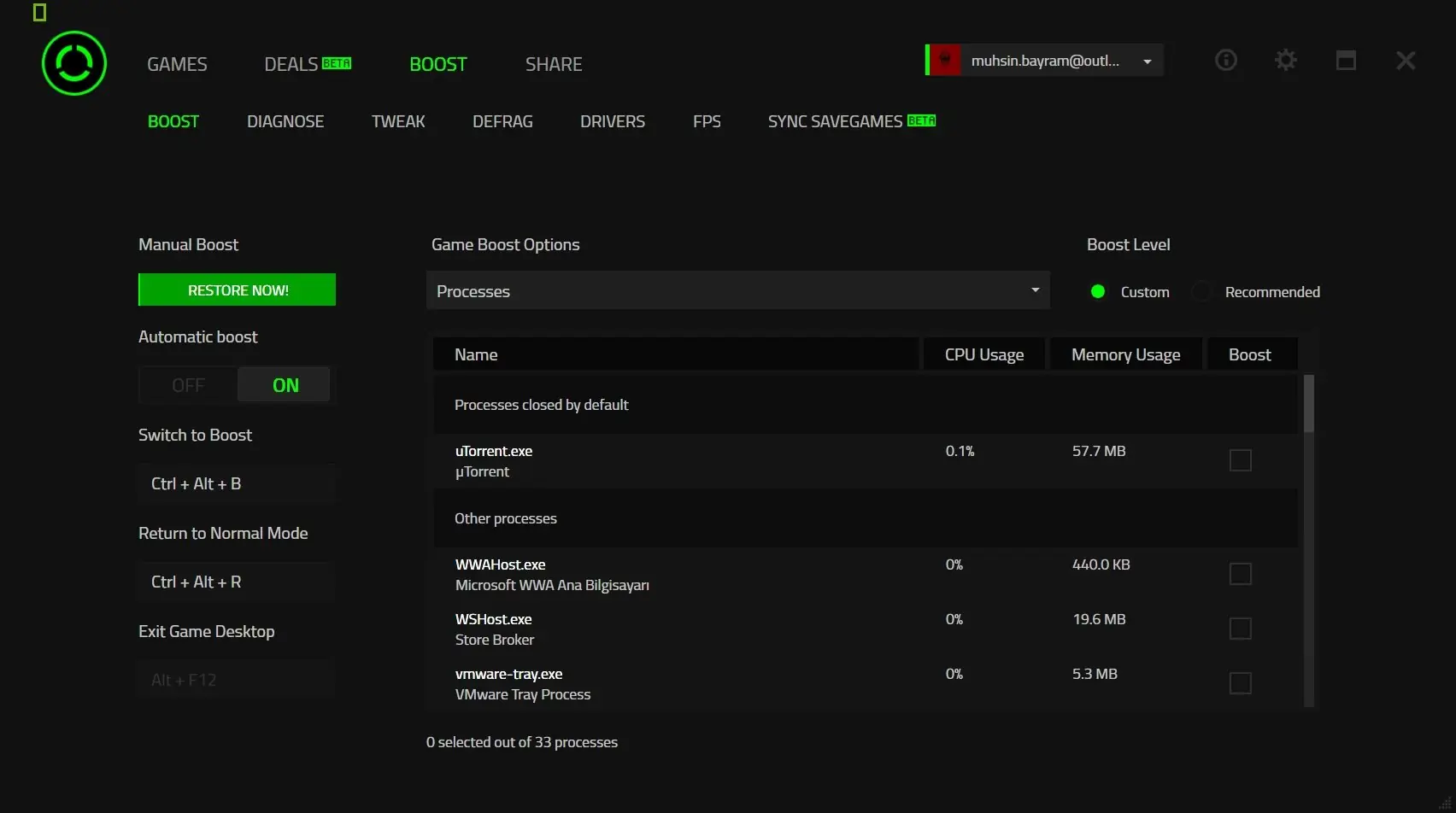The width and height of the screenshot is (1456, 813).
Task: Select the WSHost.exe process name
Action: pyautogui.click(x=494, y=619)
